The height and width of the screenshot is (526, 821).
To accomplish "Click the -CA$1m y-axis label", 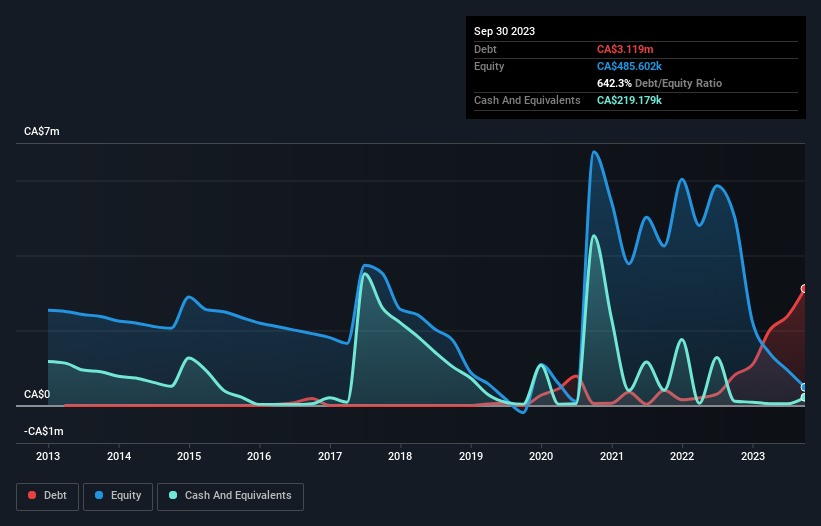I will [43, 431].
